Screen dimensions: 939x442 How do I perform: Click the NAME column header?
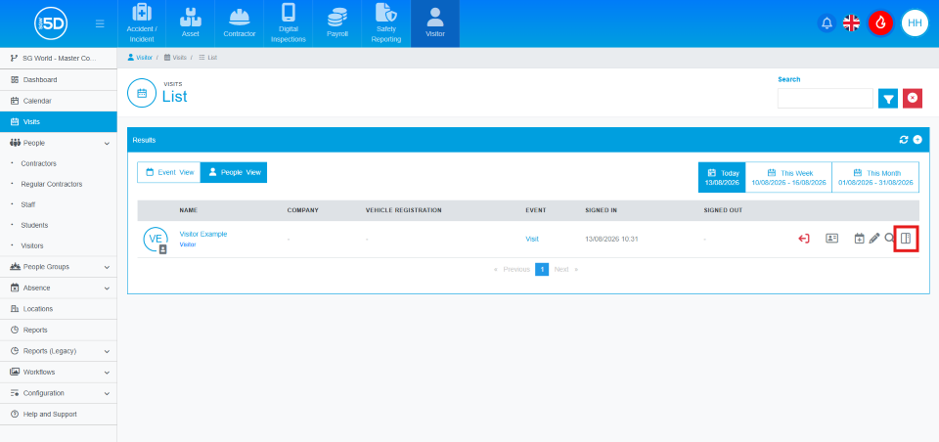point(189,210)
